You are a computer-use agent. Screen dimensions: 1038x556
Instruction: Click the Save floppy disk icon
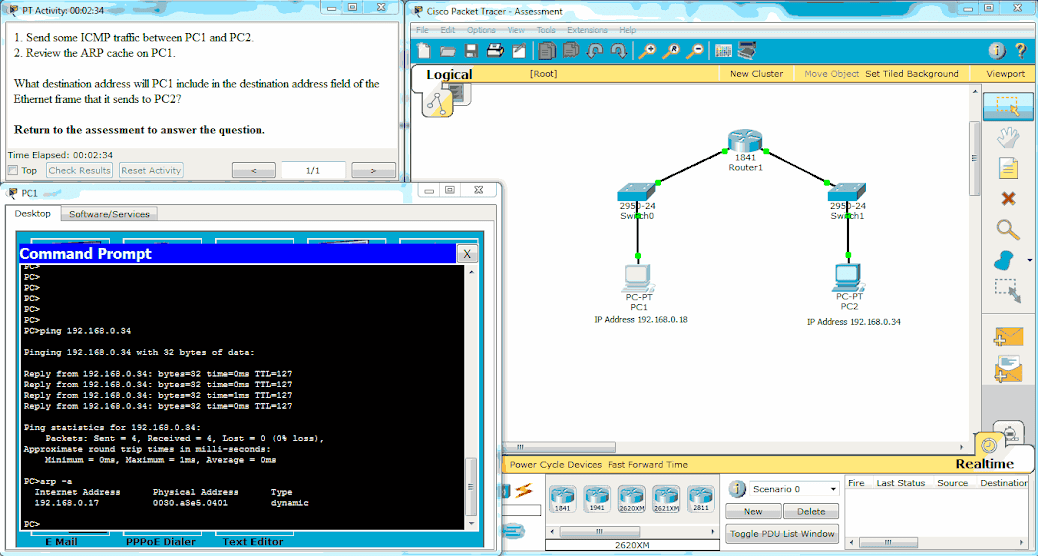tap(471, 51)
